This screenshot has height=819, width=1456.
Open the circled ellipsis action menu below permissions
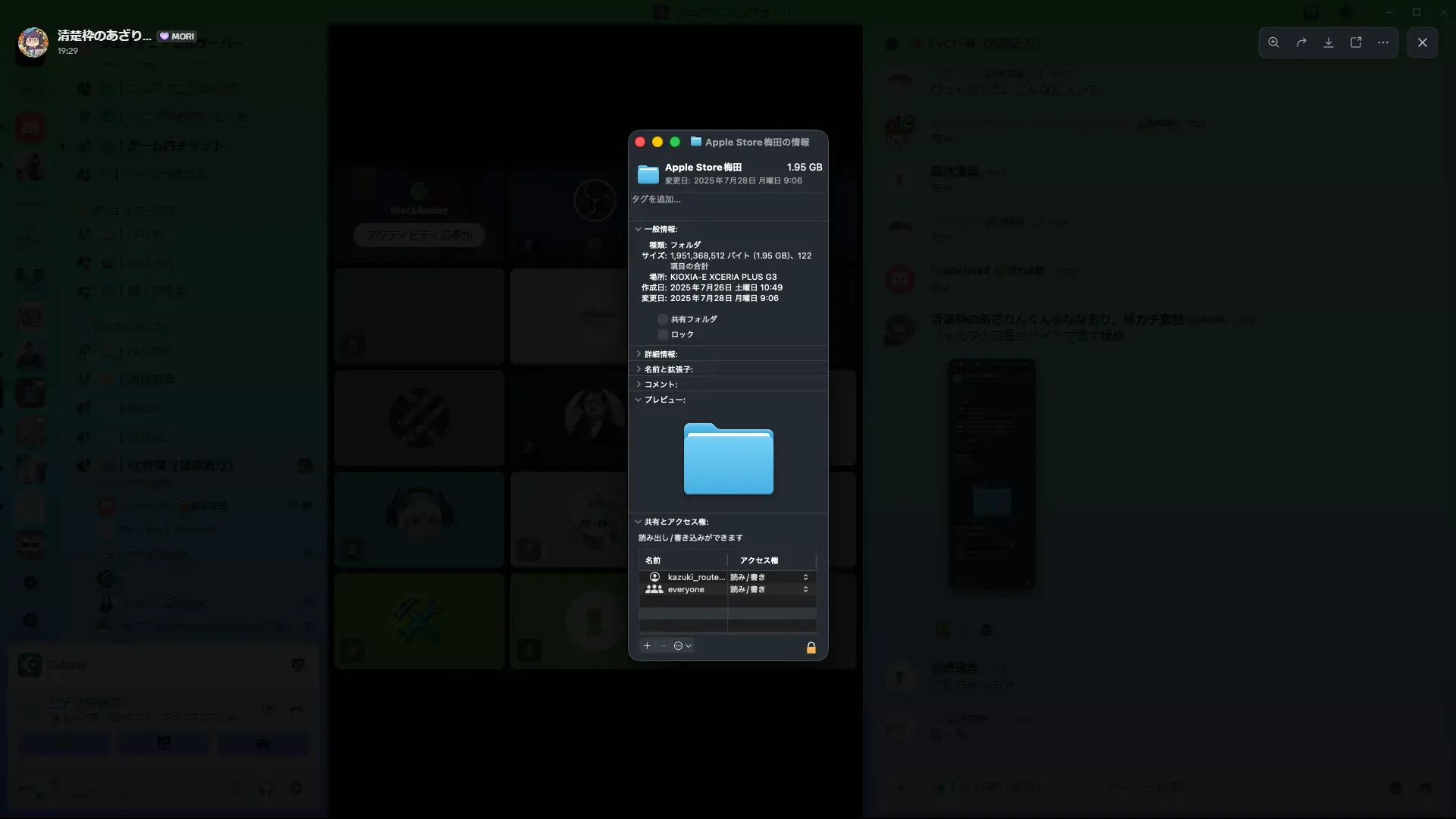(682, 646)
